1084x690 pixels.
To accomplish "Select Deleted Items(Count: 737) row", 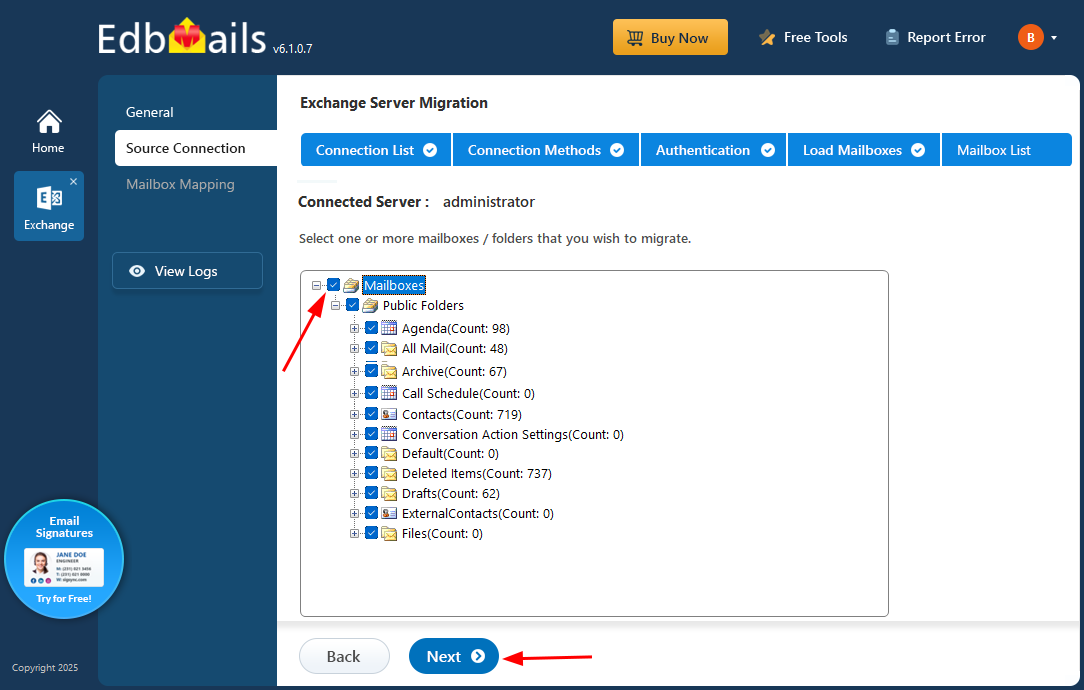I will click(x=476, y=474).
